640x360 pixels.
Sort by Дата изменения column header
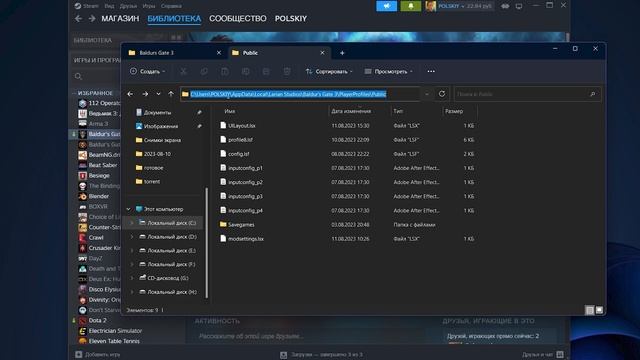pos(351,111)
